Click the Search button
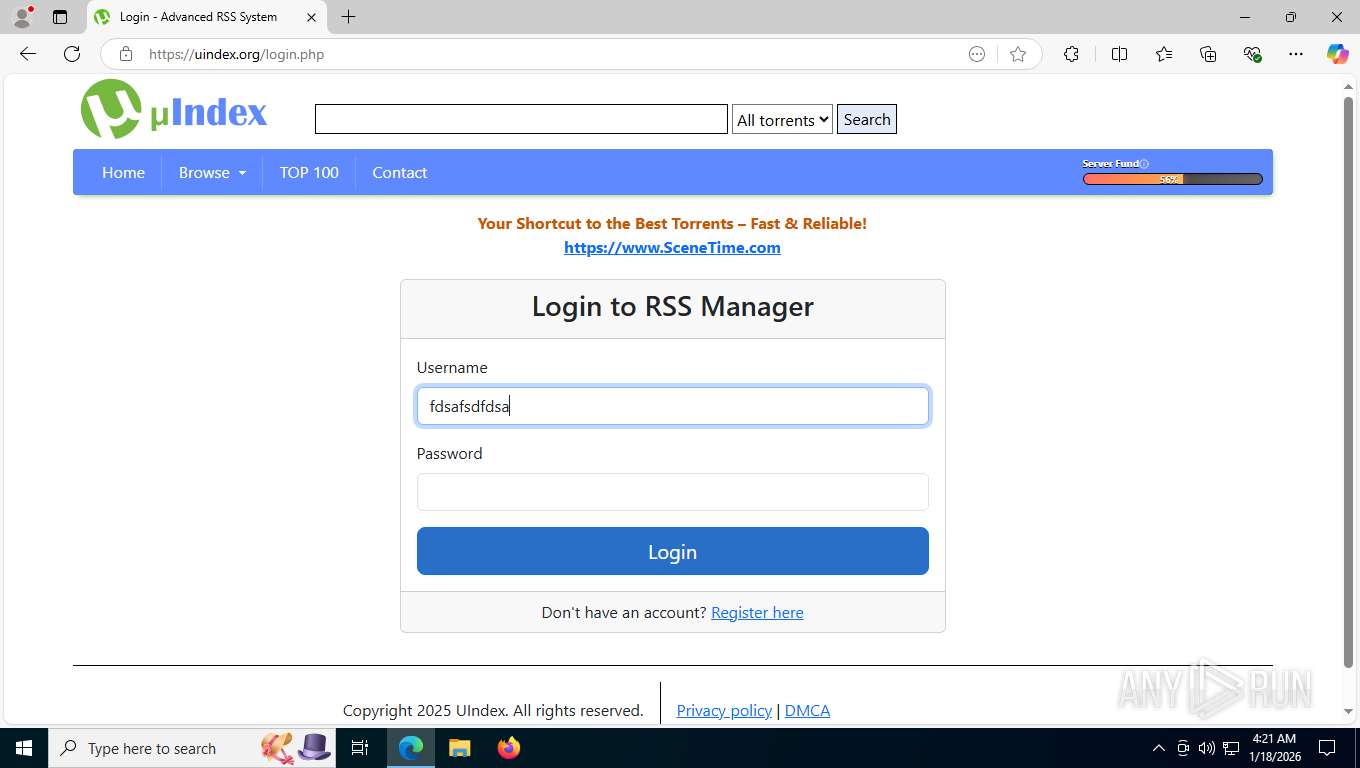This screenshot has height=768, width=1360. [x=867, y=119]
